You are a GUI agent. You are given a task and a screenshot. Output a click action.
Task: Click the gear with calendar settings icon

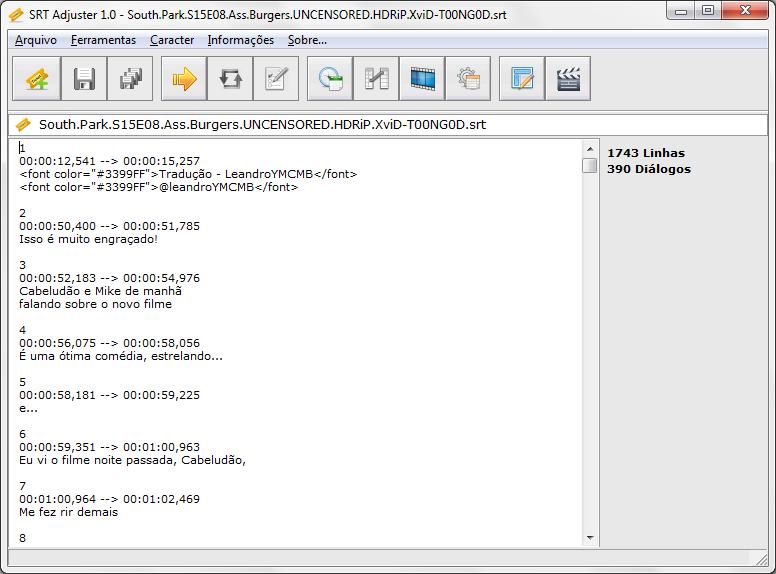468,79
